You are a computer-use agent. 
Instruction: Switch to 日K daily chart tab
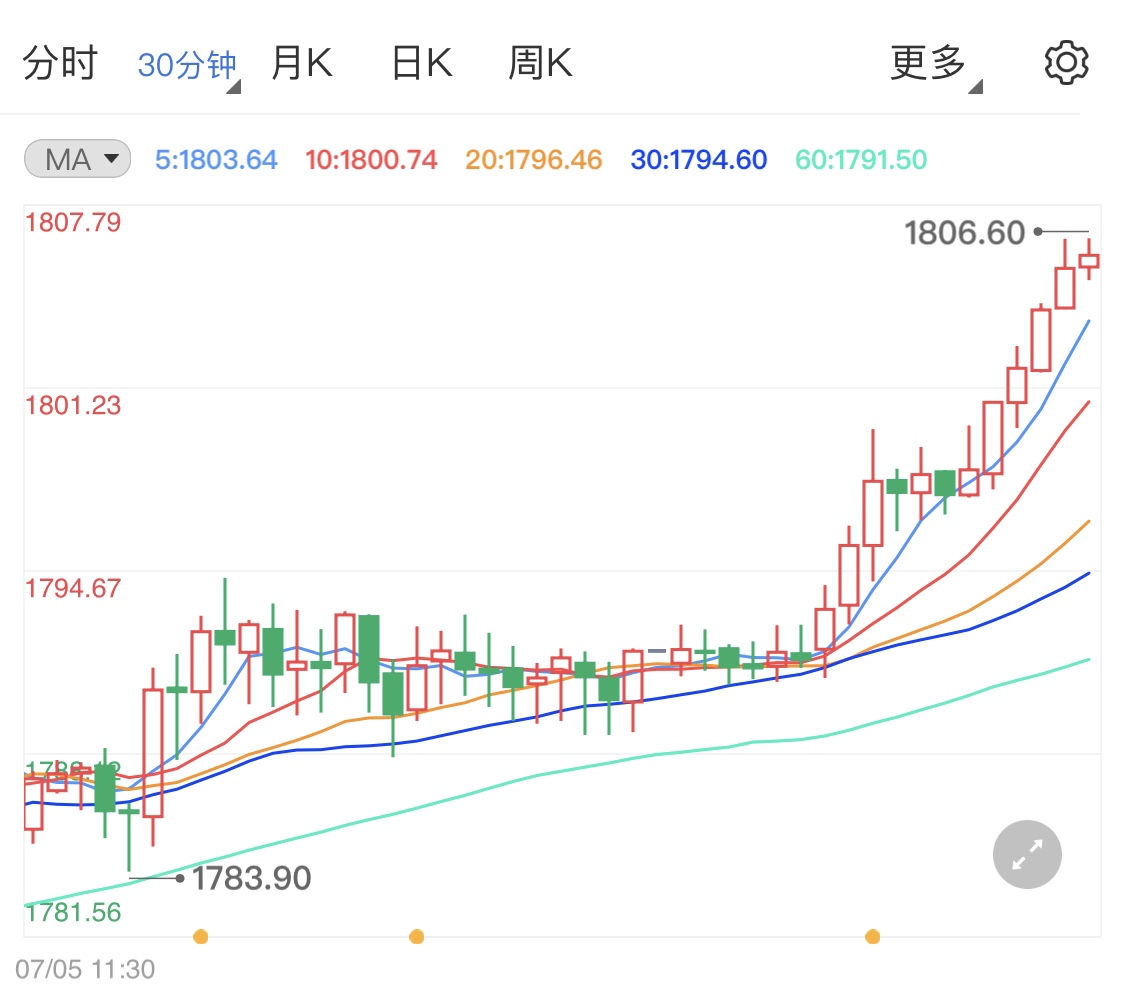421,63
